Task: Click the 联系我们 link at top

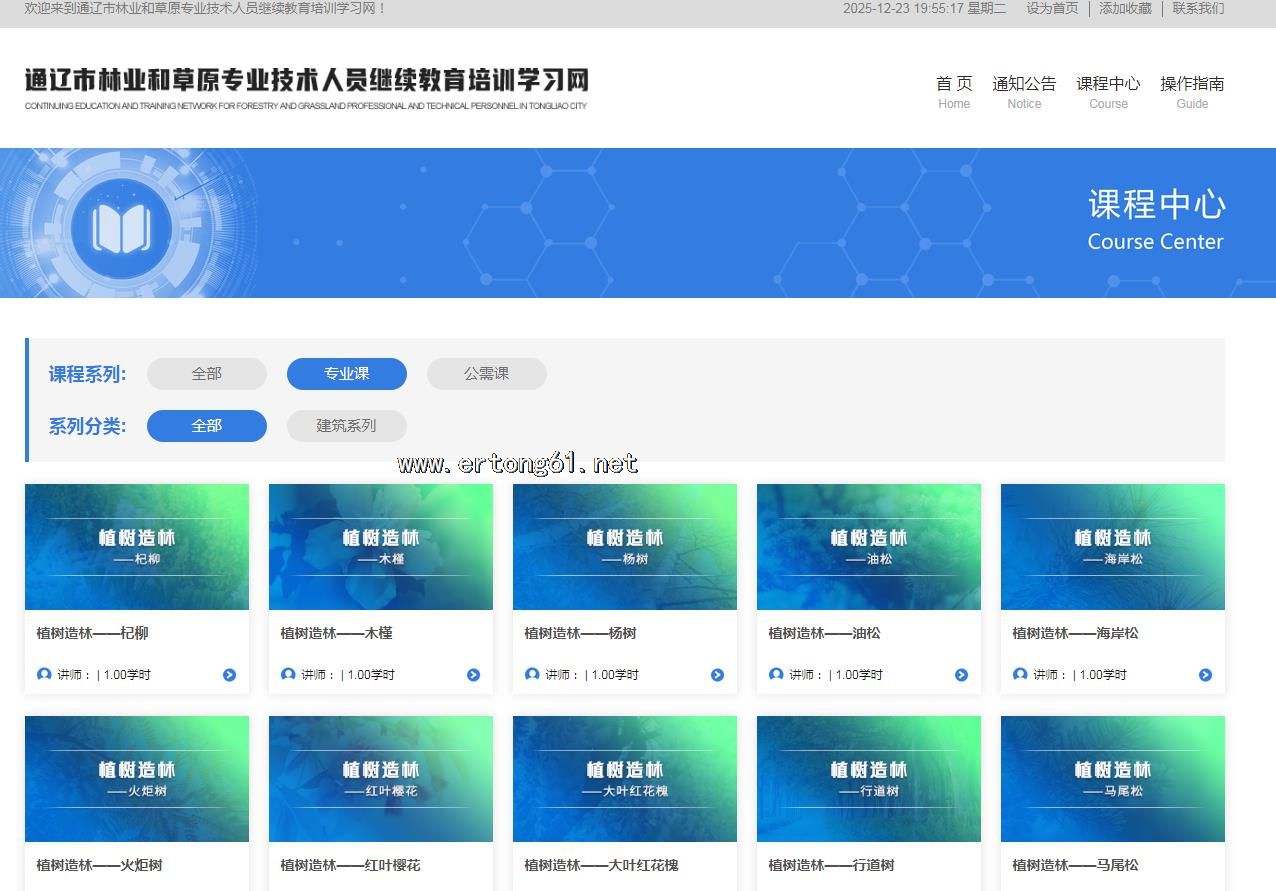Action: (1198, 8)
